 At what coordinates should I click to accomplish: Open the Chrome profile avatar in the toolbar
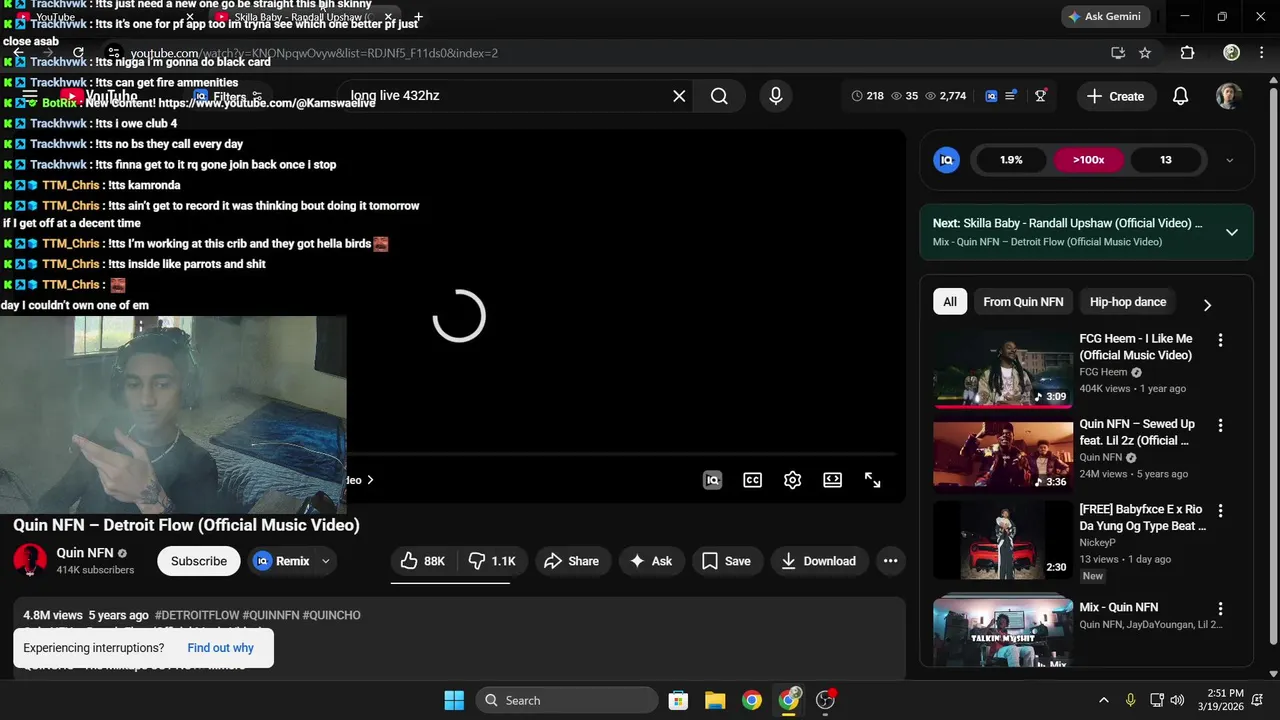click(x=1232, y=53)
